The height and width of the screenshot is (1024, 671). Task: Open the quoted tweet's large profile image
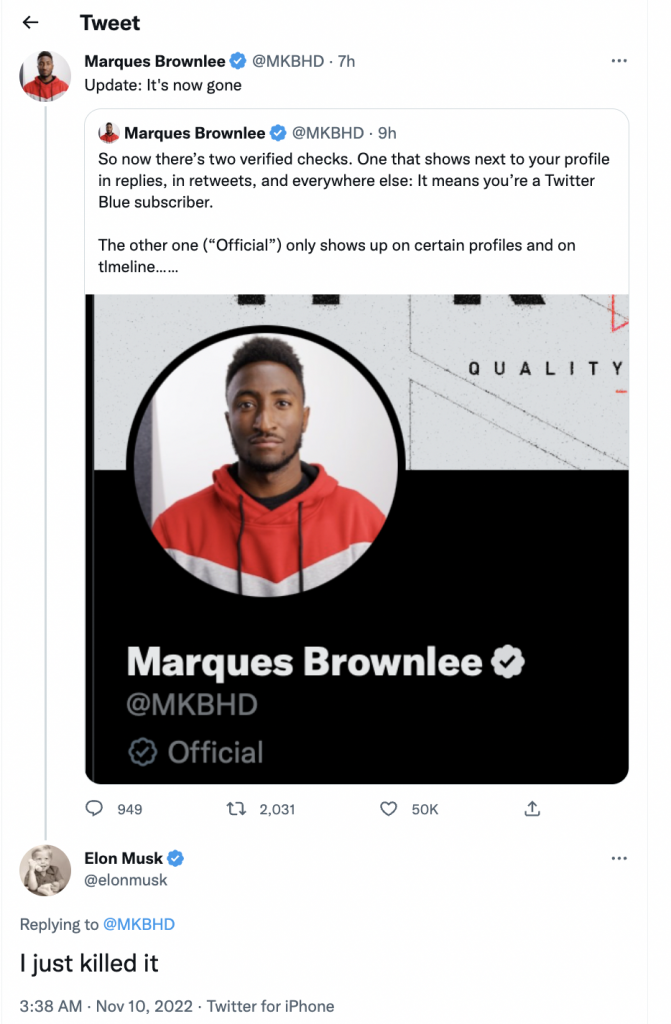coord(266,461)
